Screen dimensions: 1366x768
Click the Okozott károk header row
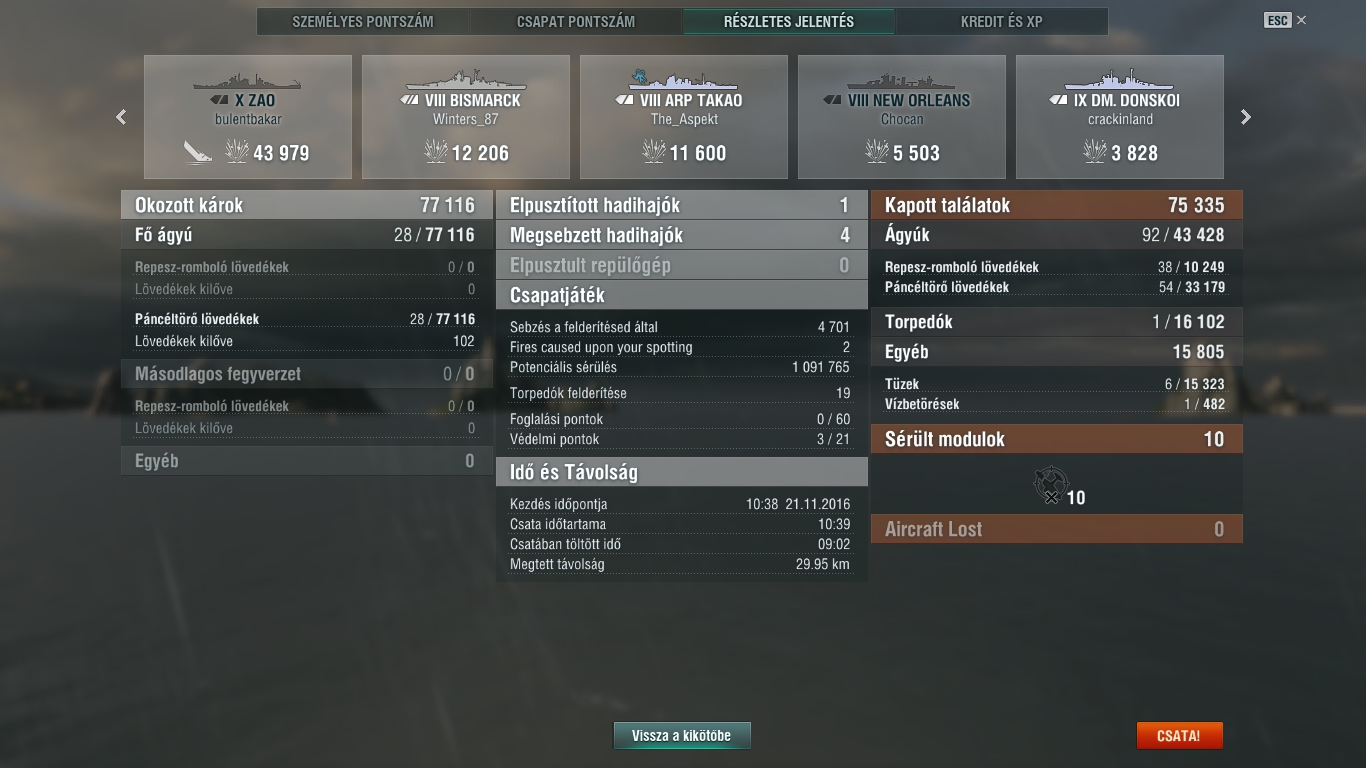(305, 205)
